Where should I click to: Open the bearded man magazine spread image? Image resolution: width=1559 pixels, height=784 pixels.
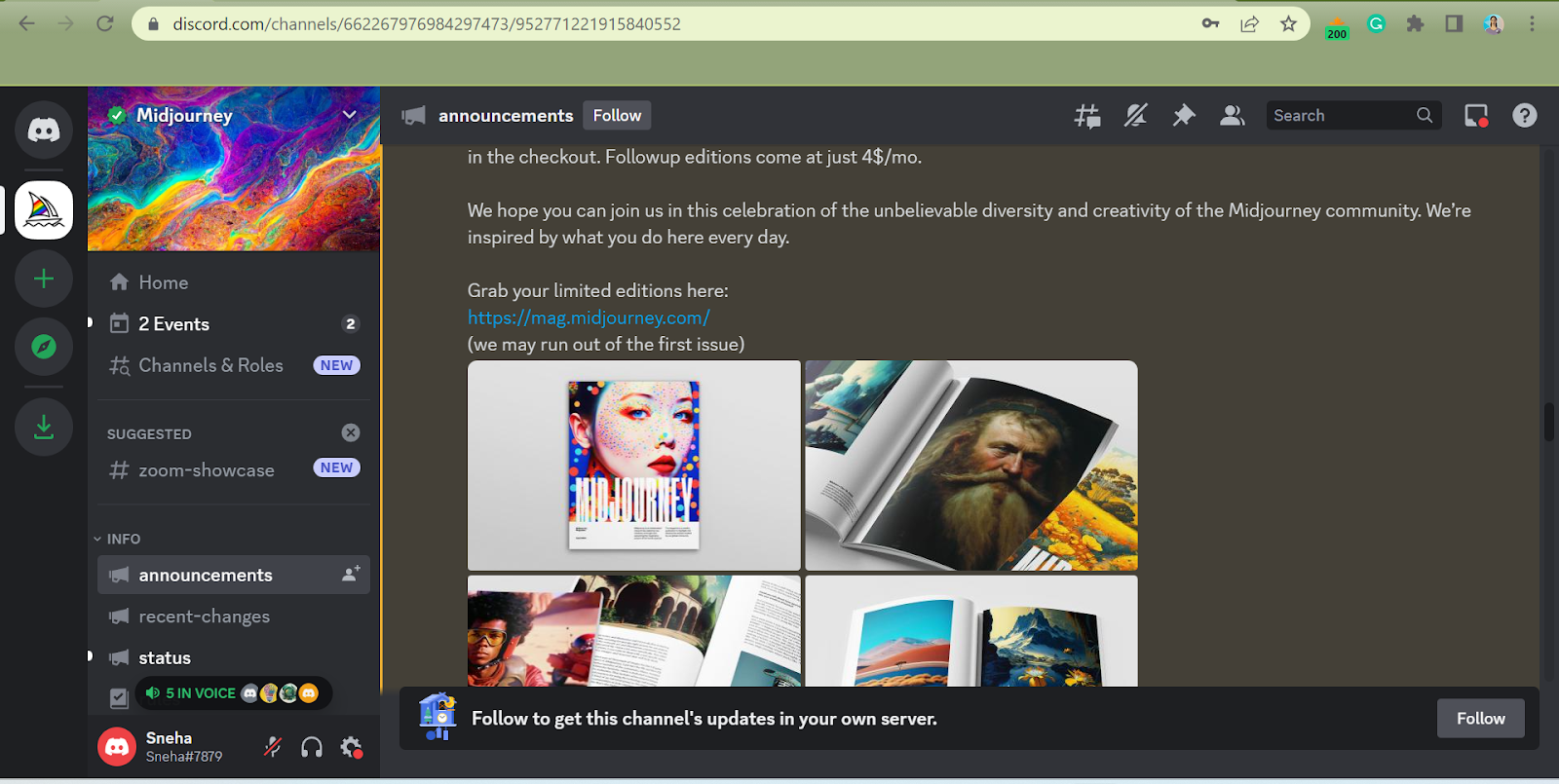[971, 466]
